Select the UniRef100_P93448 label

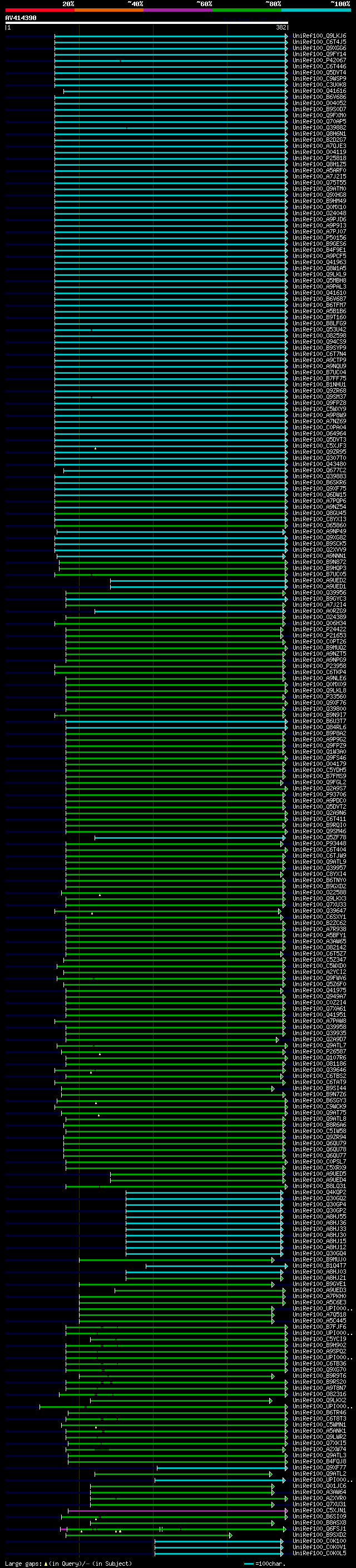tap(319, 844)
